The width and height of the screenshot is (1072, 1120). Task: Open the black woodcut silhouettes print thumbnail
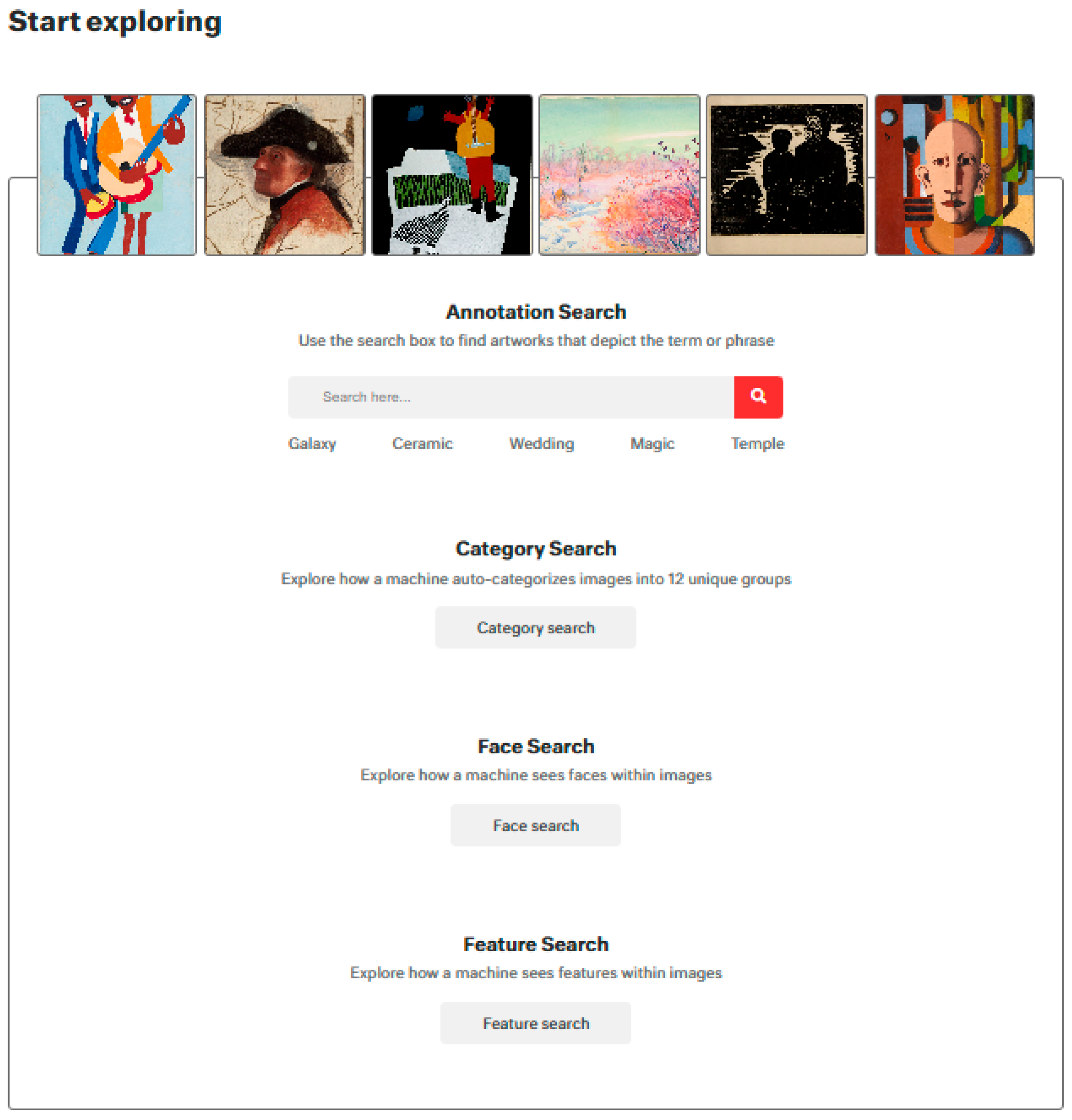point(787,175)
